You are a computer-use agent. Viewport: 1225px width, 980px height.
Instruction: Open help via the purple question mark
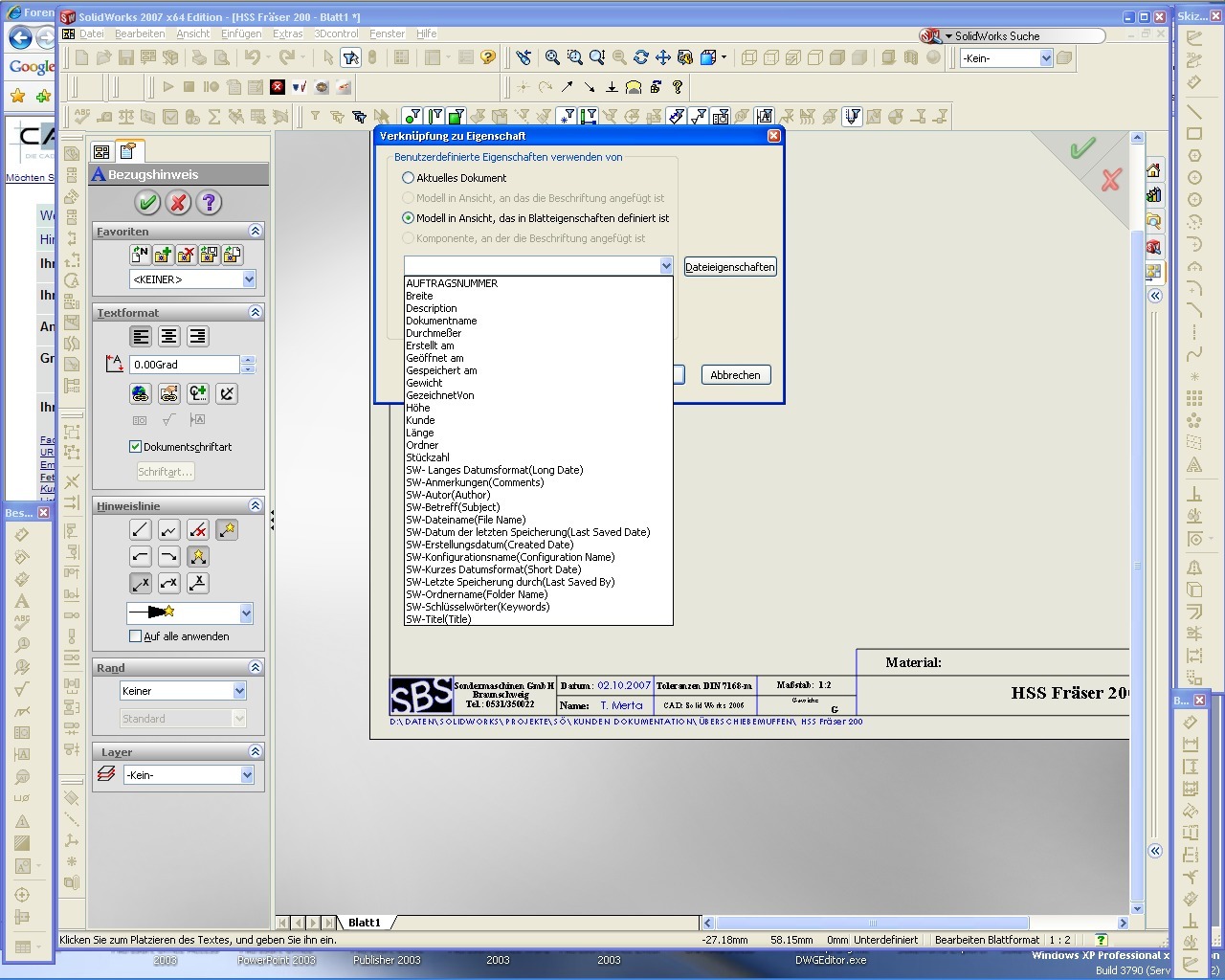click(209, 202)
